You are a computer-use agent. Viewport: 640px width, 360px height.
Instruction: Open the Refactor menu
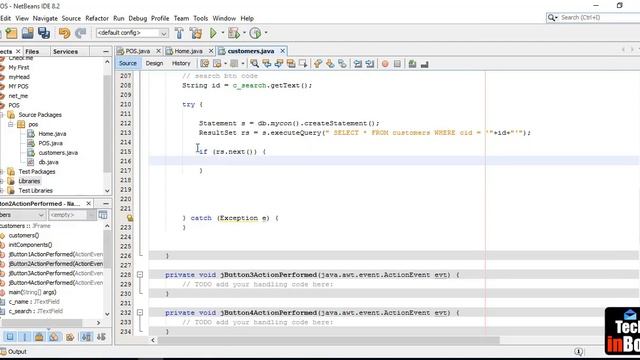pyautogui.click(x=97, y=18)
